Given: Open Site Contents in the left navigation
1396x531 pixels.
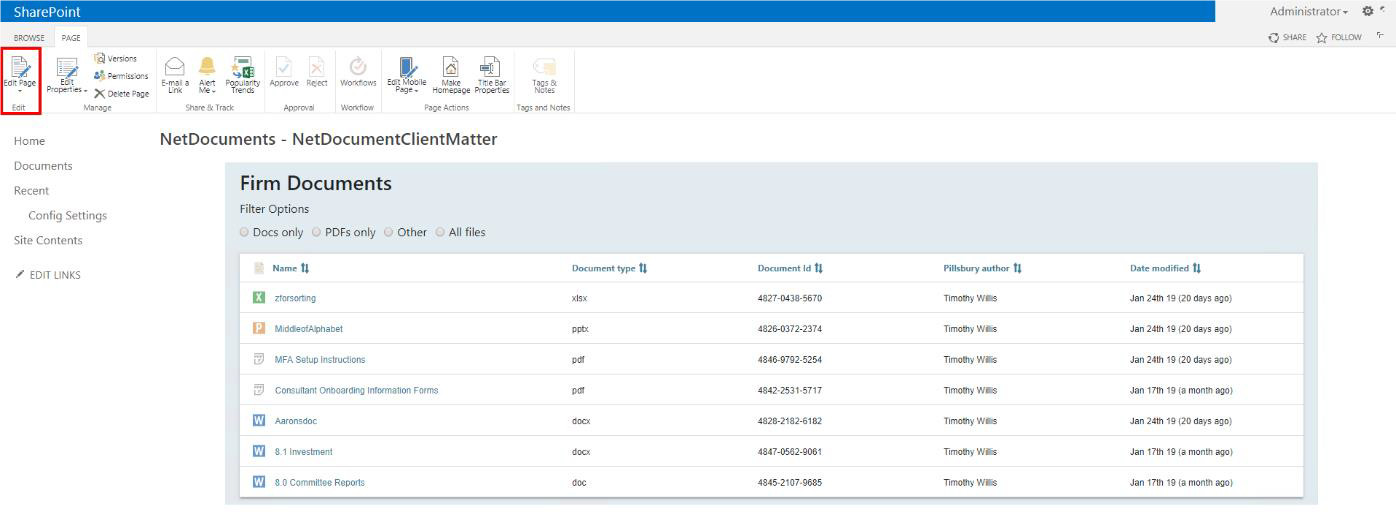Looking at the screenshot, I should (48, 240).
